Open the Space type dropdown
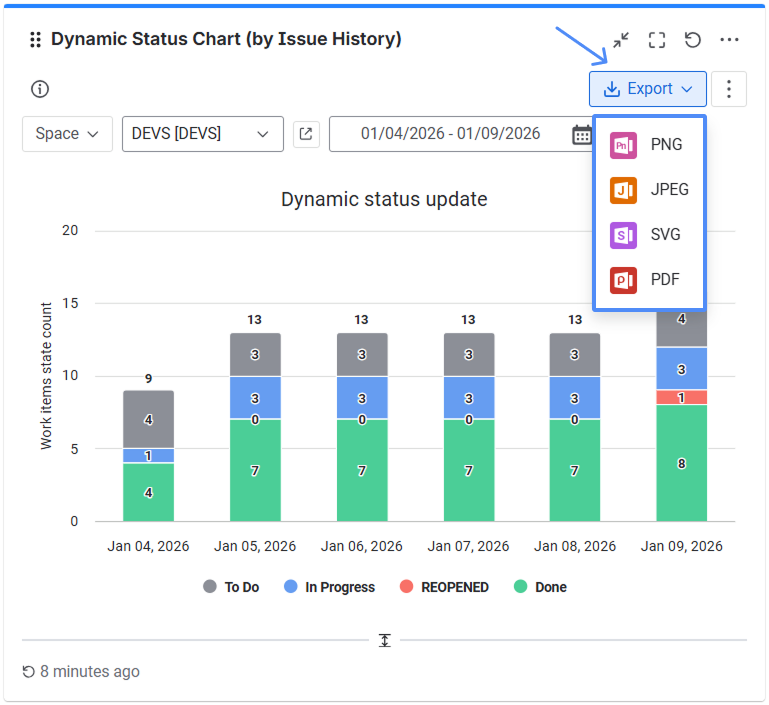Image resolution: width=769 pixels, height=705 pixels. 67,134
